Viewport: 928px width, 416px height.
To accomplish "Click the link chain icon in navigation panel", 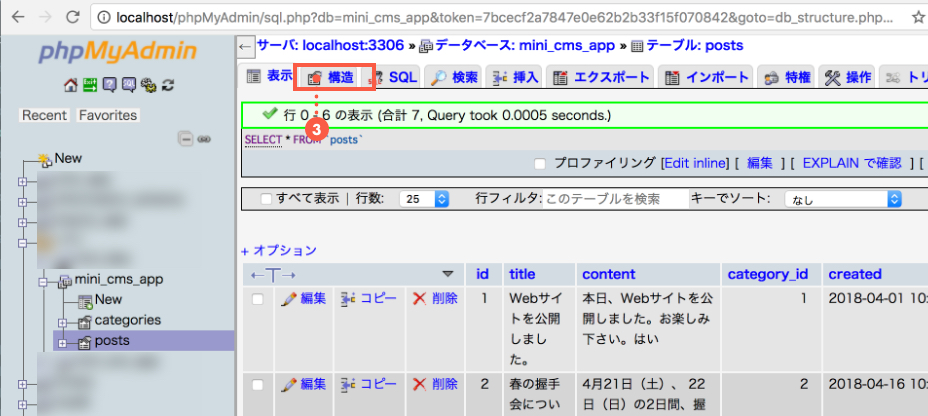I will point(204,139).
